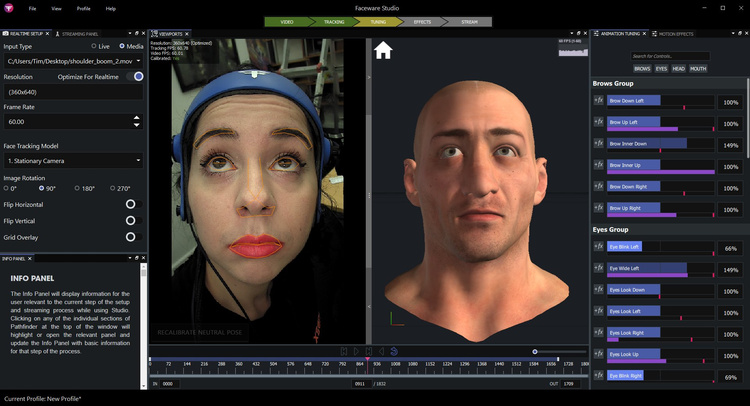
Task: Increase the frame rate with the up arrow
Action: 137,118
